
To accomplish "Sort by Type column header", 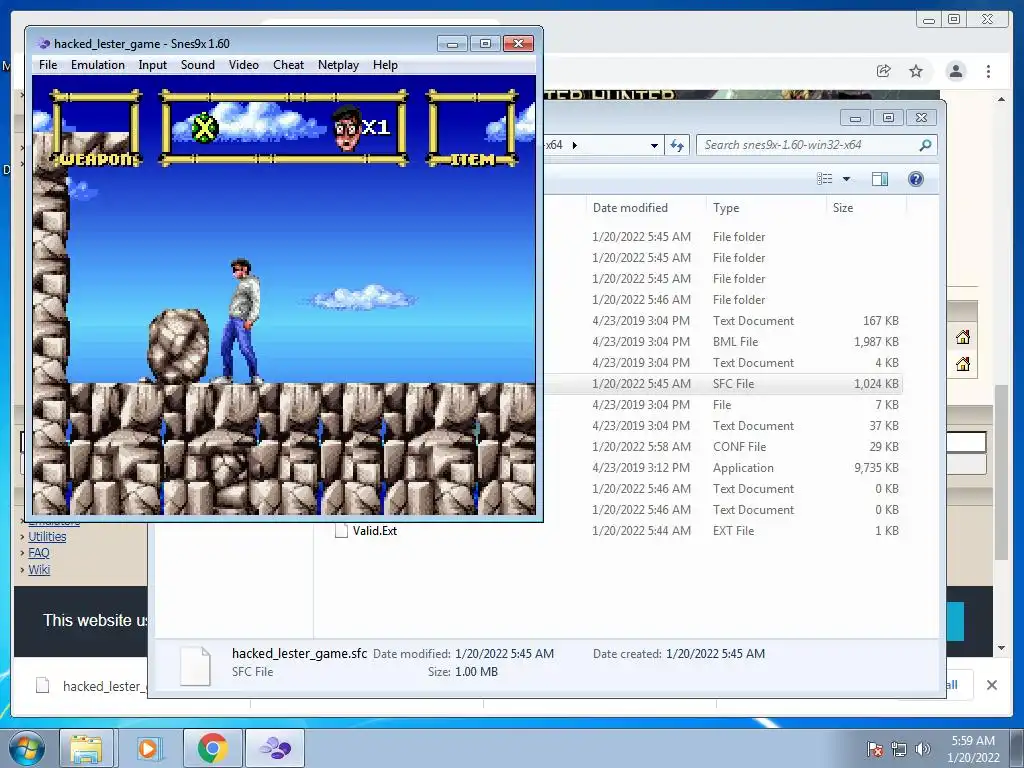I will pos(726,208).
